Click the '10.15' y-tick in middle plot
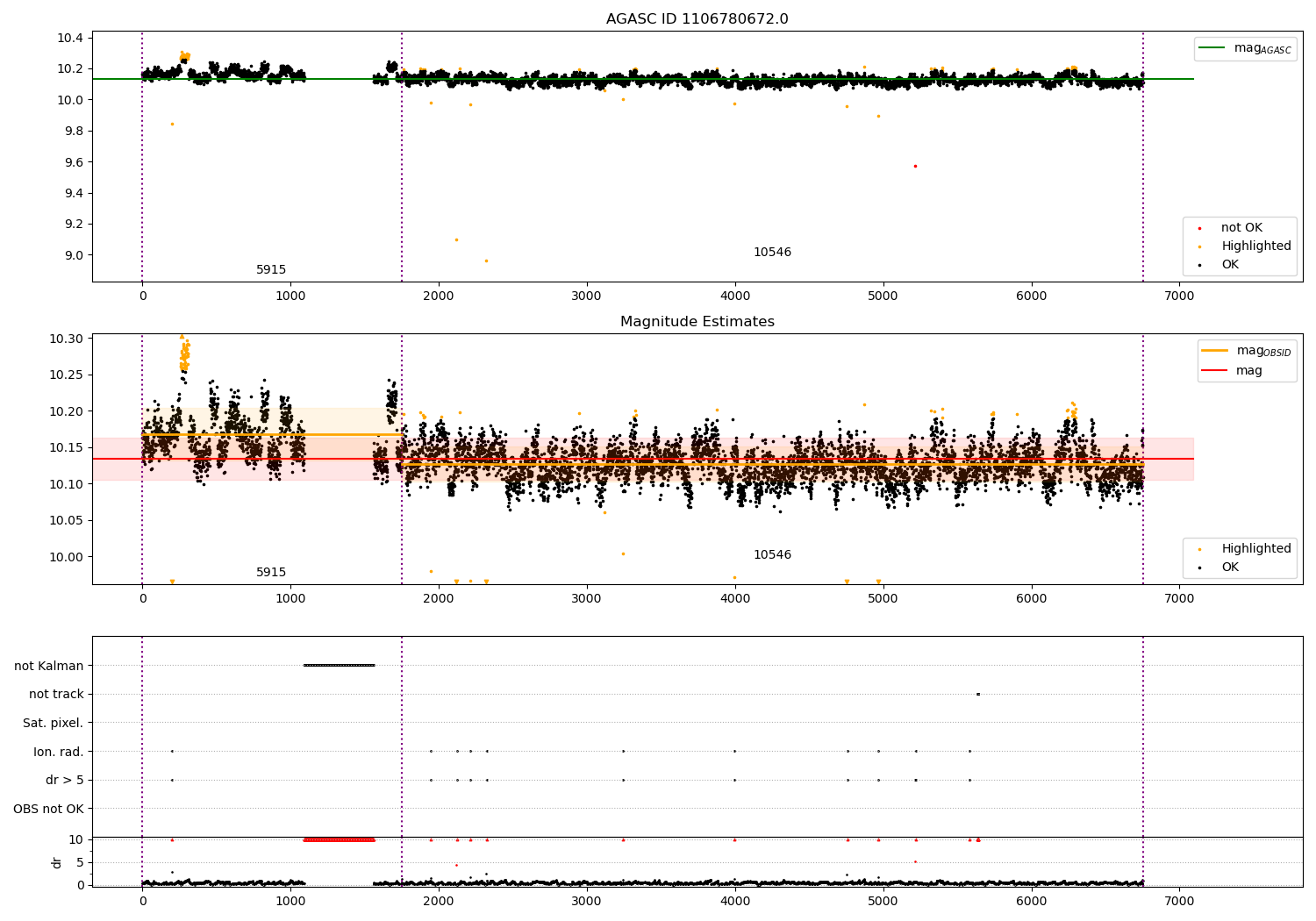 (70, 448)
